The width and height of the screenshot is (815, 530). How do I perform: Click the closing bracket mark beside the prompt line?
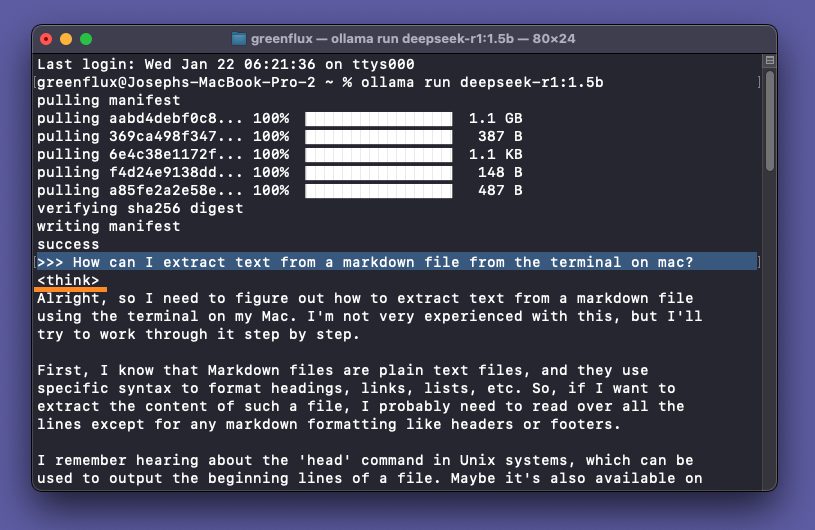click(x=758, y=262)
